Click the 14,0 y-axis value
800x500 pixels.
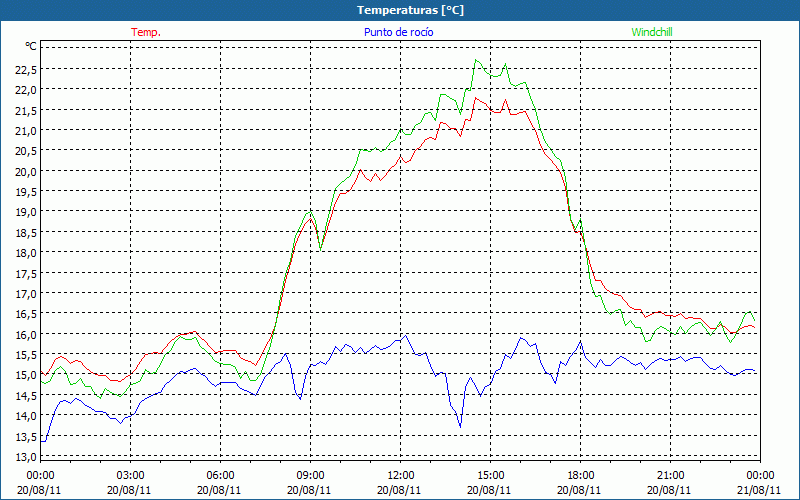coord(26,416)
